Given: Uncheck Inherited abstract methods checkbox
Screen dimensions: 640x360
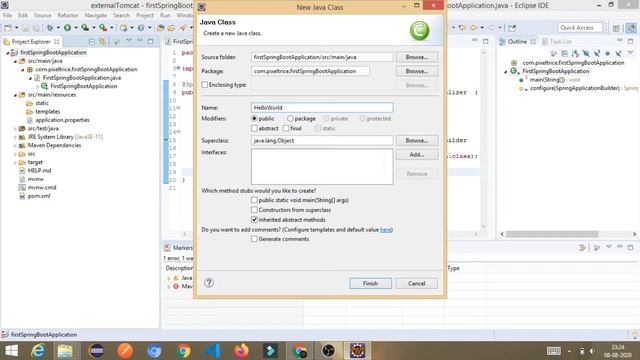Looking at the screenshot, I should click(x=254, y=220).
